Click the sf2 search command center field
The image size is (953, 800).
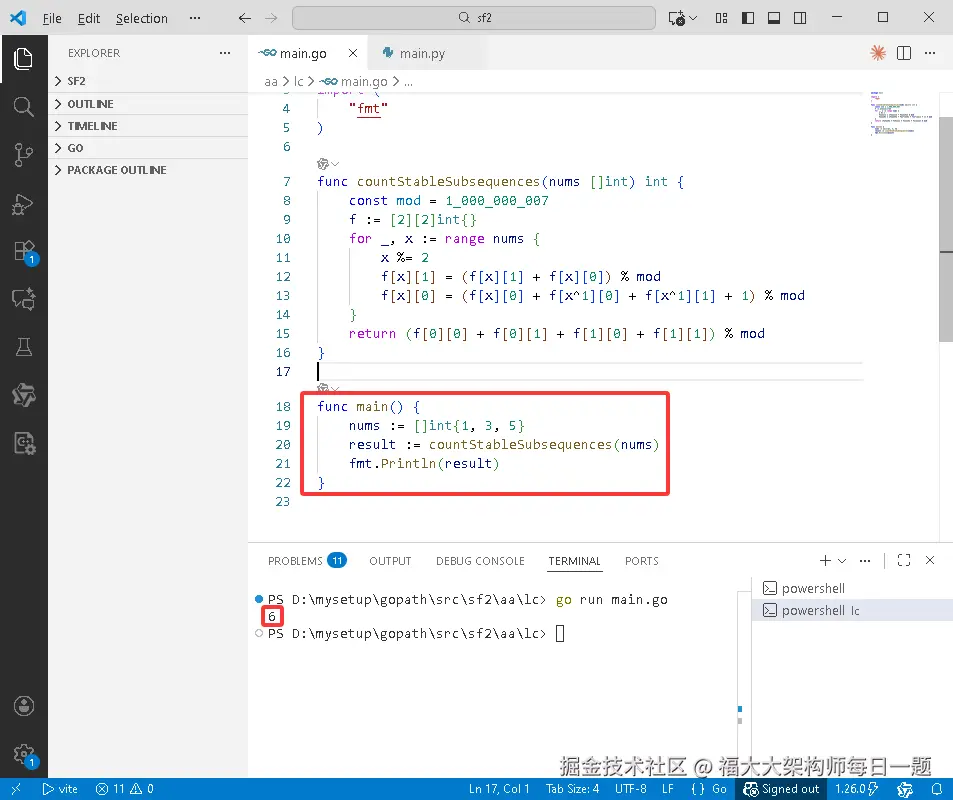coord(474,18)
